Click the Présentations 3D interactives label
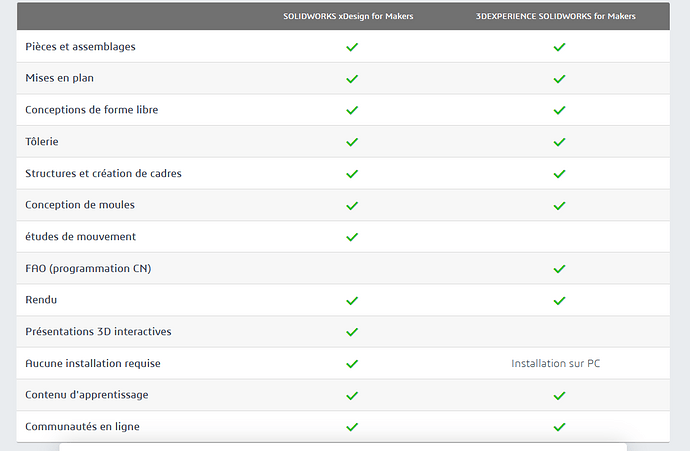The image size is (690, 451). coord(98,331)
